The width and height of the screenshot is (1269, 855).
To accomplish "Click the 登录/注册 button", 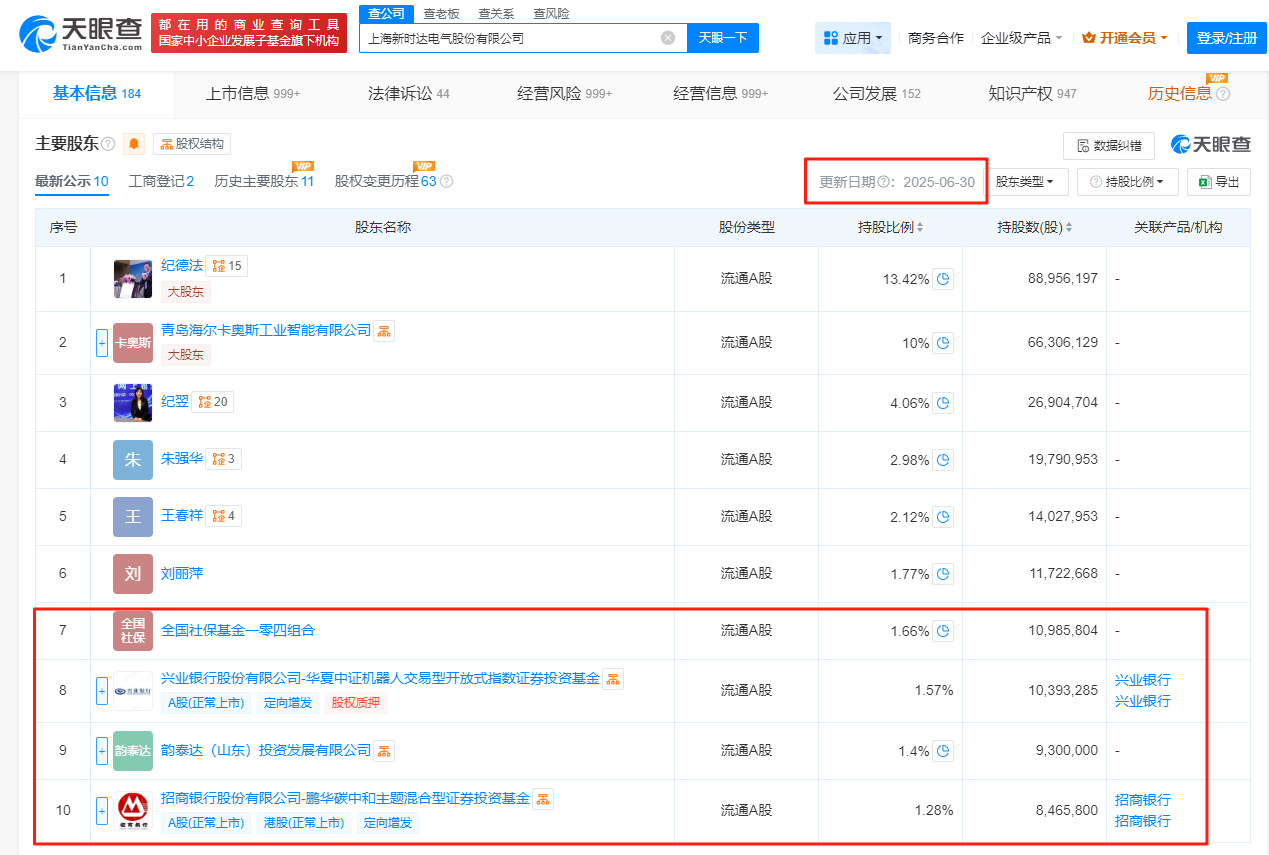I will click(x=1227, y=38).
